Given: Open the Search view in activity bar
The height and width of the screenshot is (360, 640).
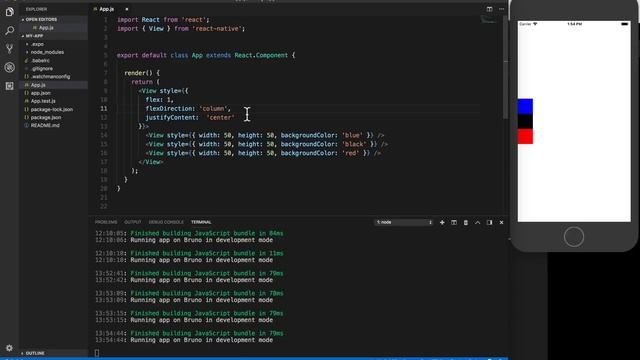Looking at the screenshot, I should pos(9,31).
